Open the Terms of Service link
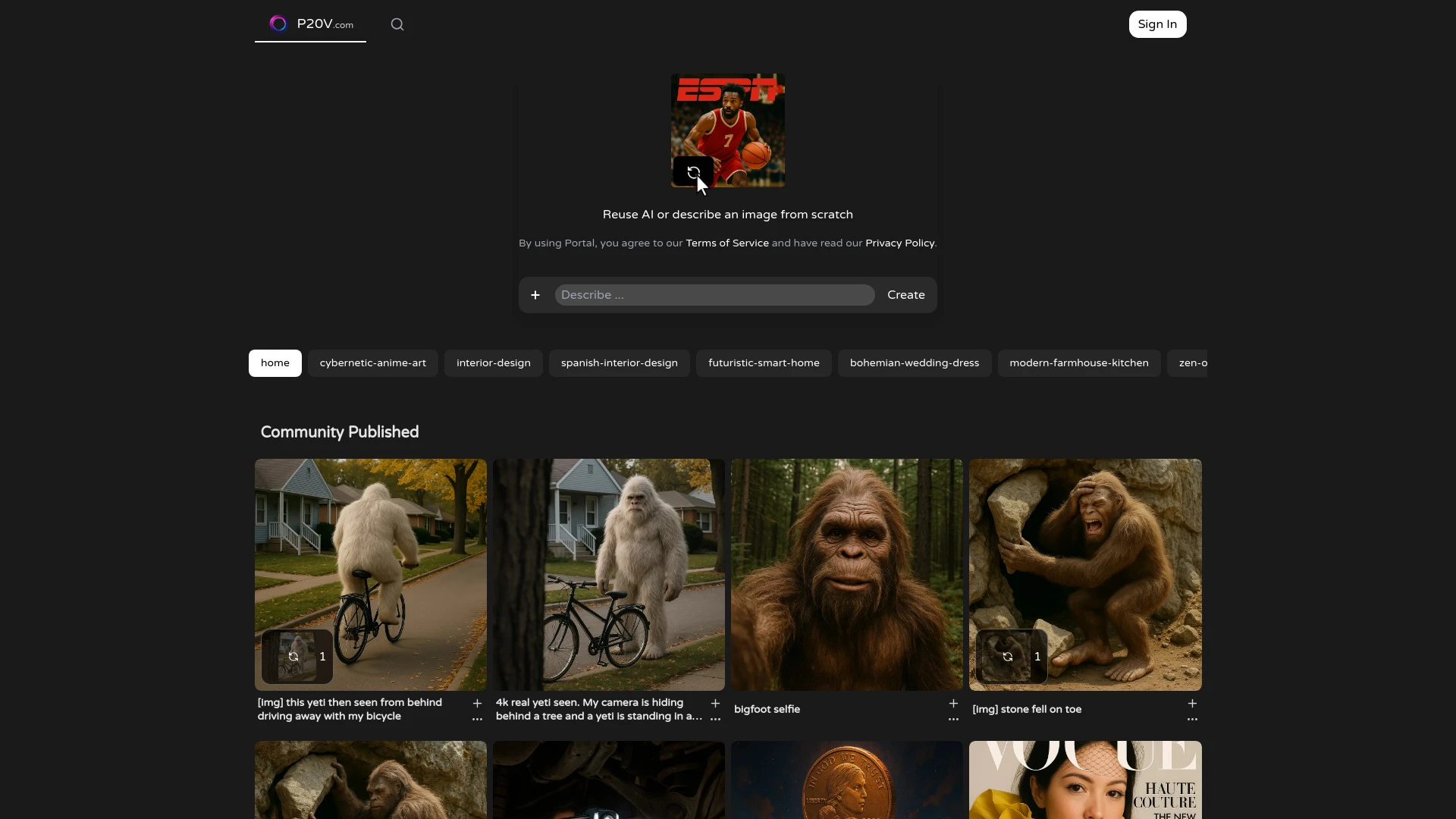This screenshot has width=1456, height=819. point(727,243)
